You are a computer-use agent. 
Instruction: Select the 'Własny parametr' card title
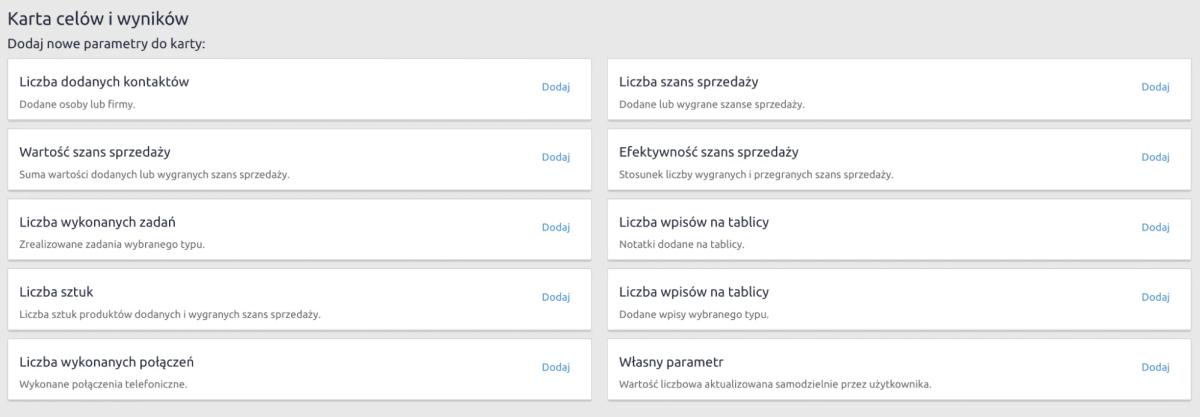(x=671, y=362)
